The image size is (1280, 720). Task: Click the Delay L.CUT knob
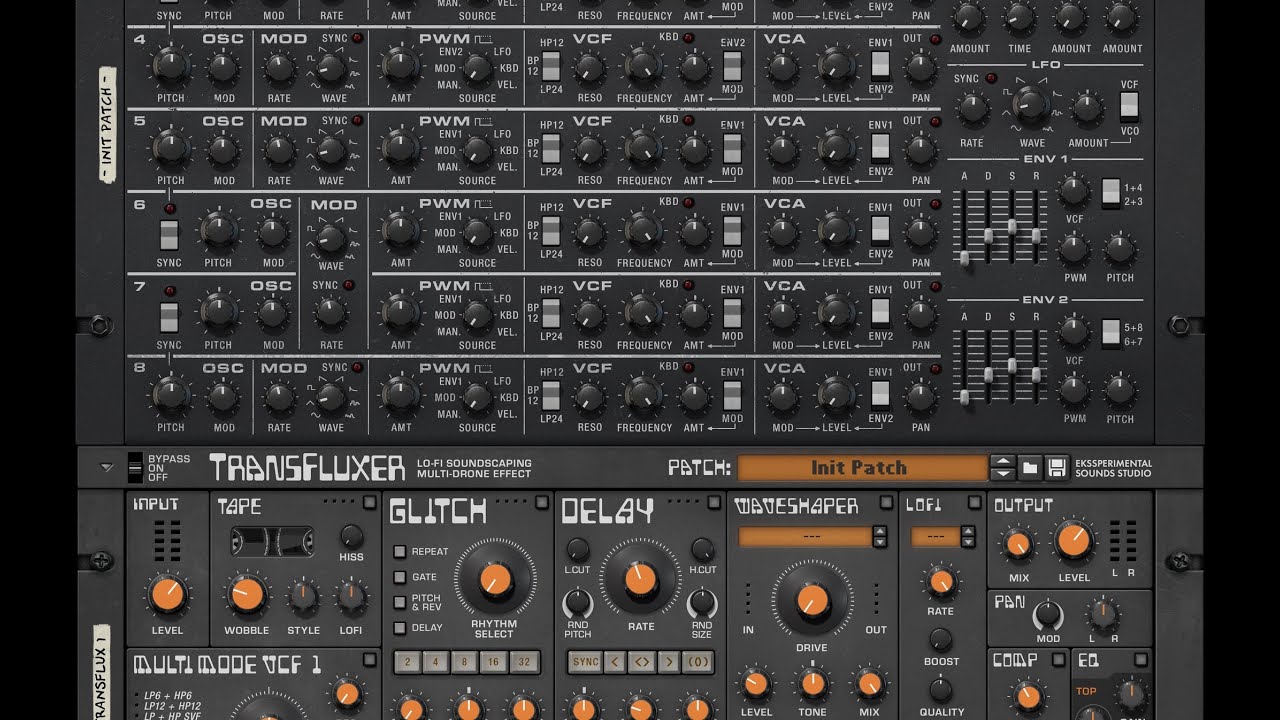point(578,549)
